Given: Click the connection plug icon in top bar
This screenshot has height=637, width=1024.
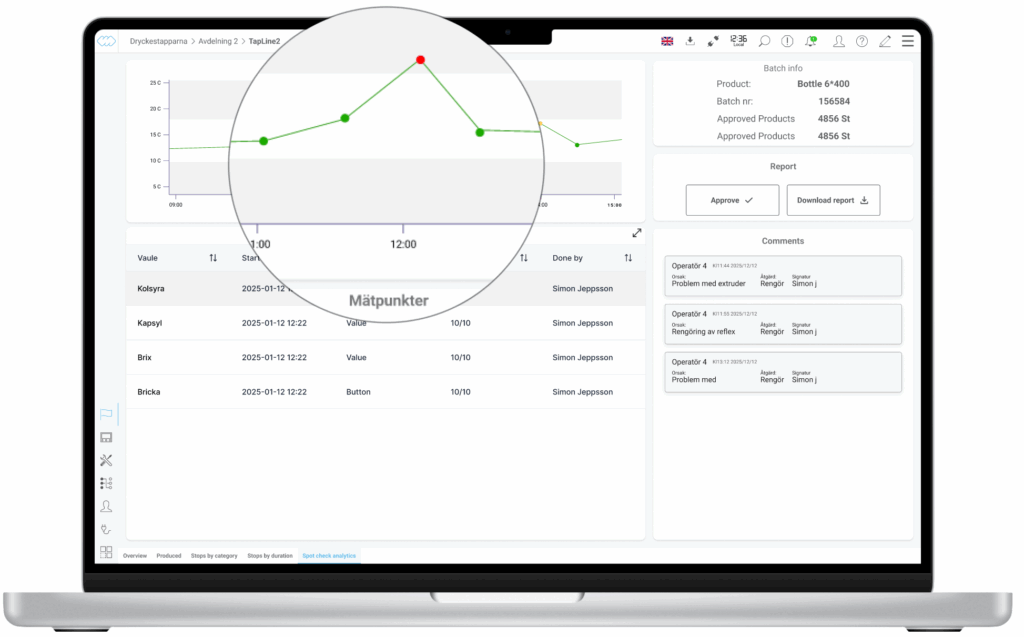Looking at the screenshot, I should pos(713,41).
